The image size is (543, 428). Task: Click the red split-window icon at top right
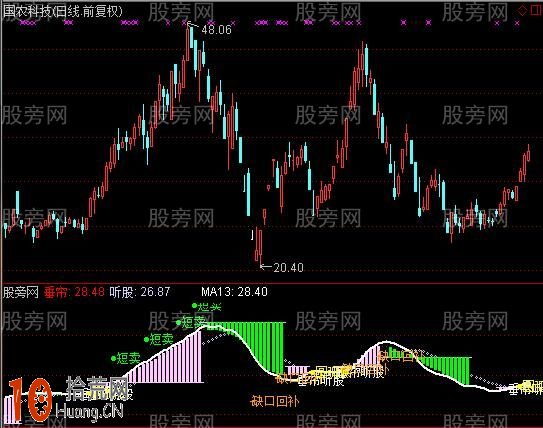536,11
